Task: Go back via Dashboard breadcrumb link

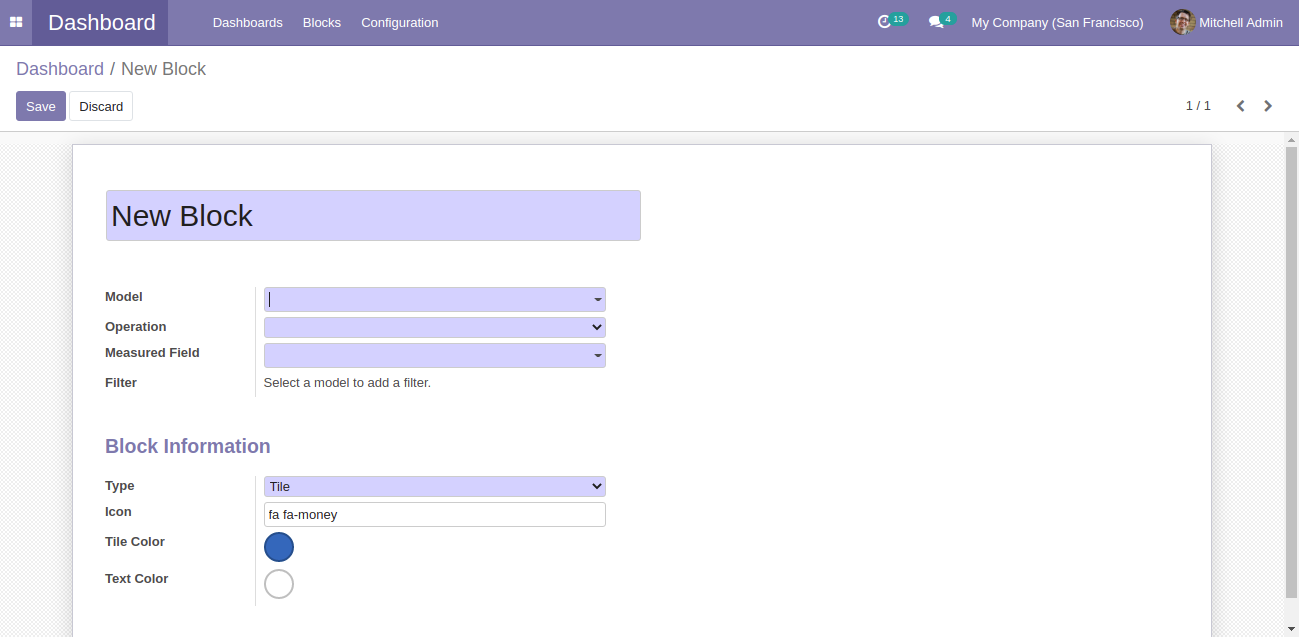Action: point(60,69)
